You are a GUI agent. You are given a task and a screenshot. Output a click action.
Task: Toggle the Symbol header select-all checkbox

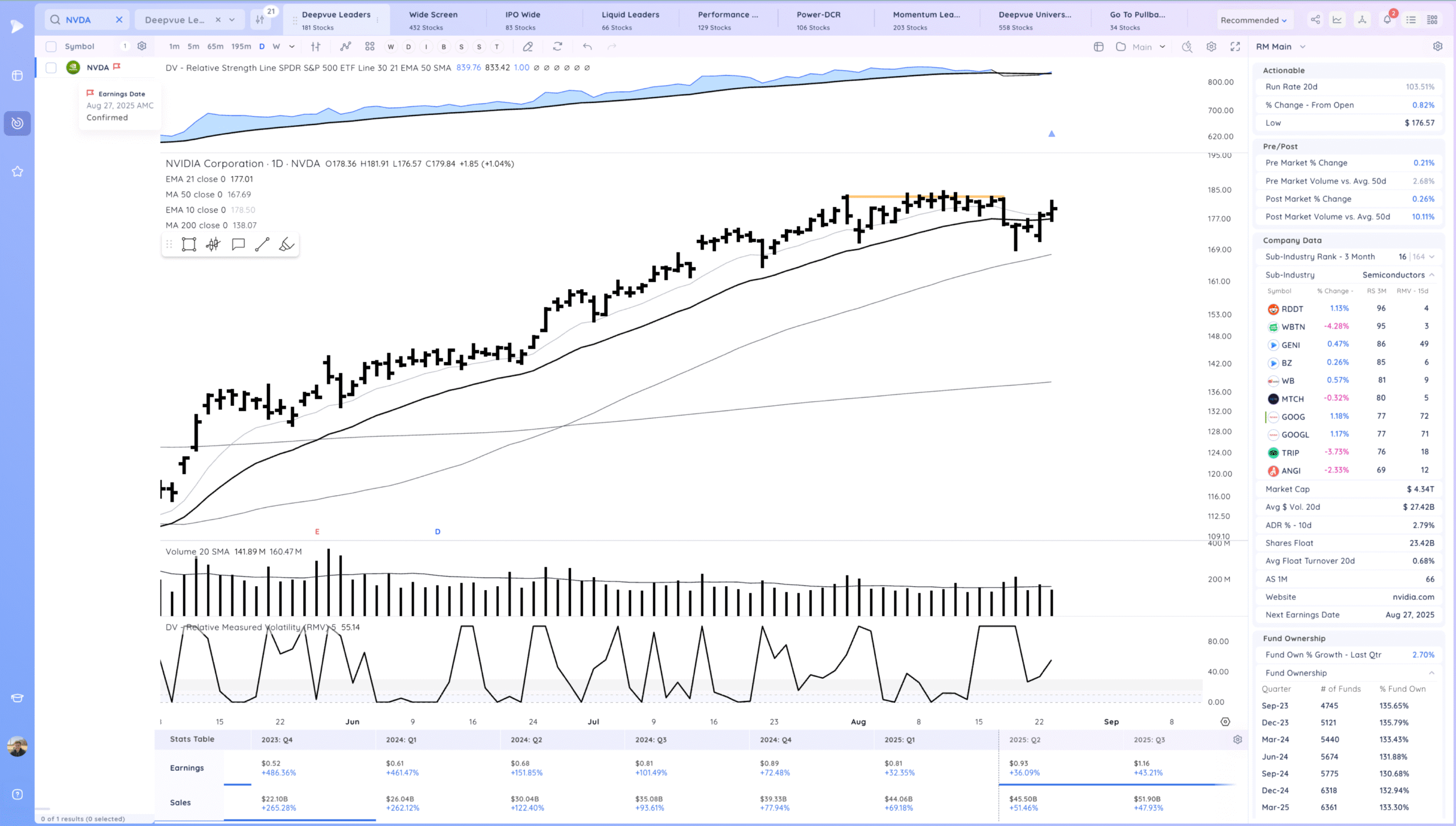click(51, 47)
